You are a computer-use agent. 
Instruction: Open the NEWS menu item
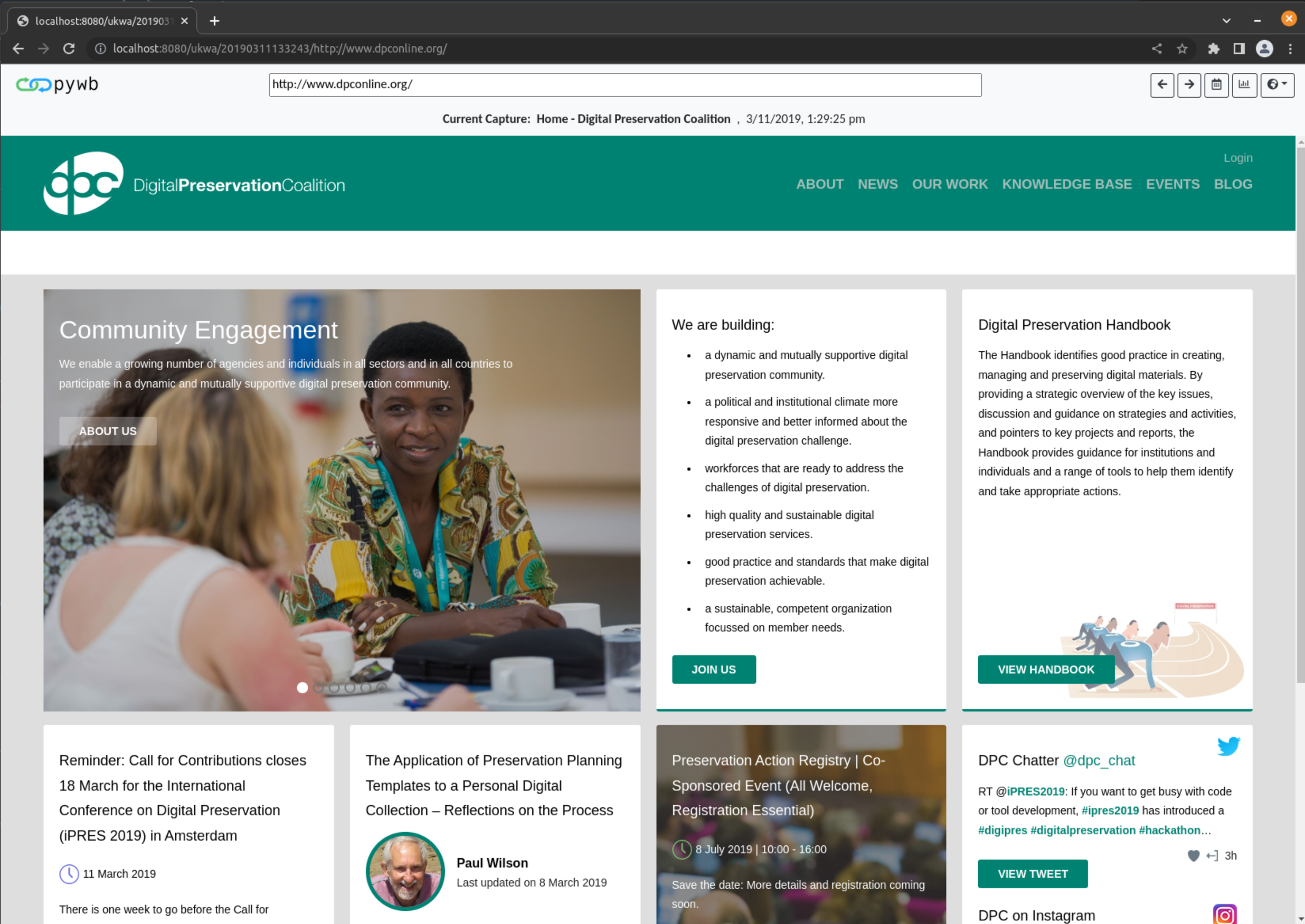point(877,184)
